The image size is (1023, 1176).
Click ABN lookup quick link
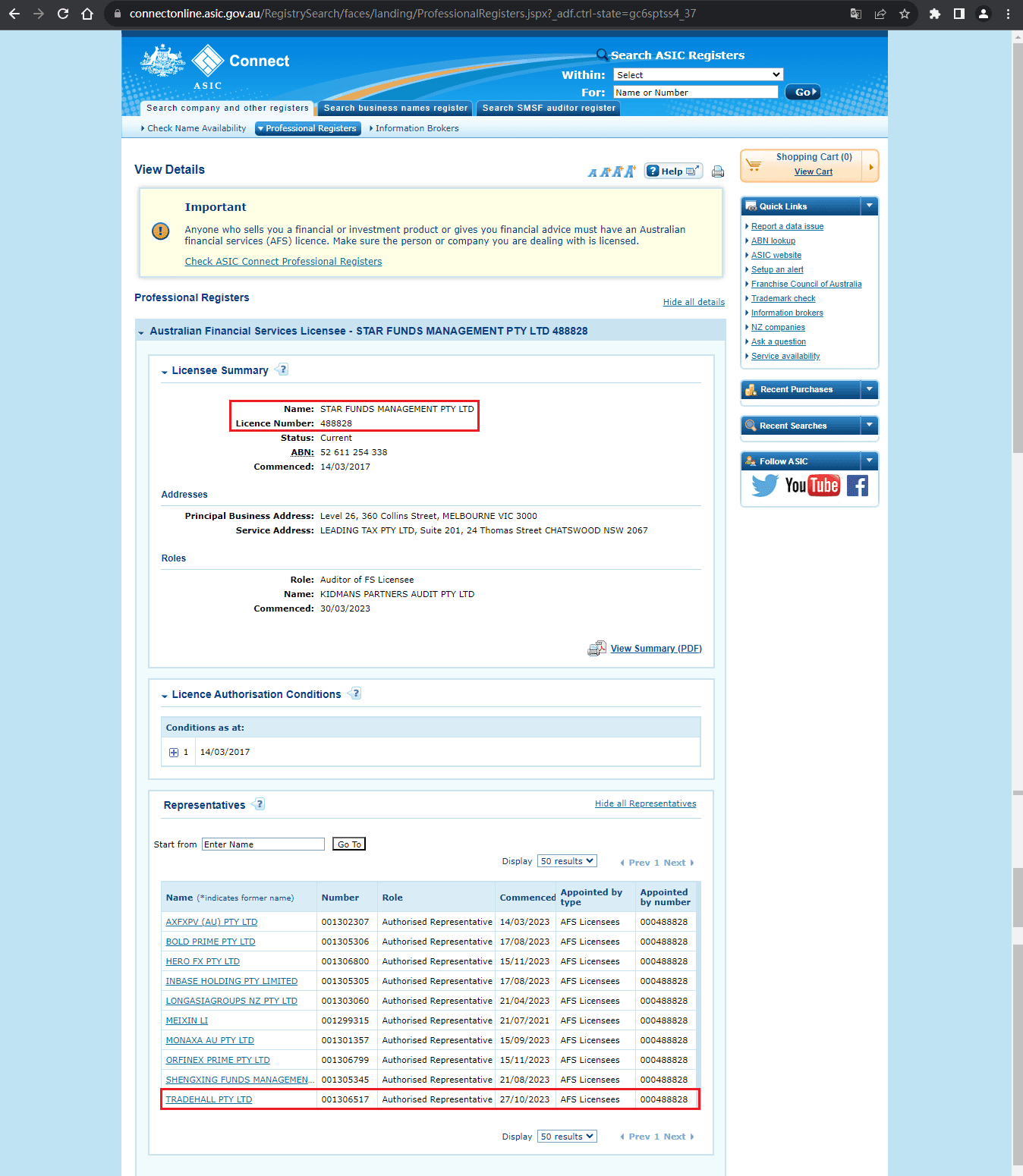tap(773, 241)
